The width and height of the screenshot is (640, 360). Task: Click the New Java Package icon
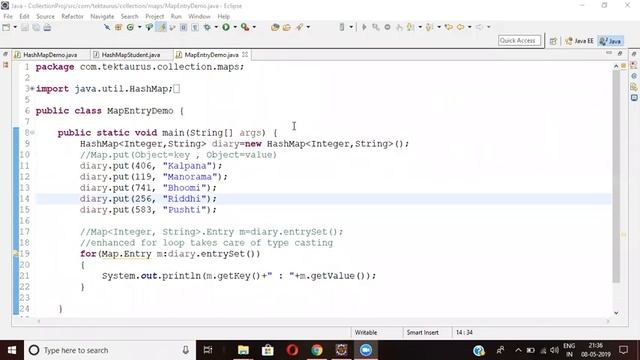coord(118,27)
